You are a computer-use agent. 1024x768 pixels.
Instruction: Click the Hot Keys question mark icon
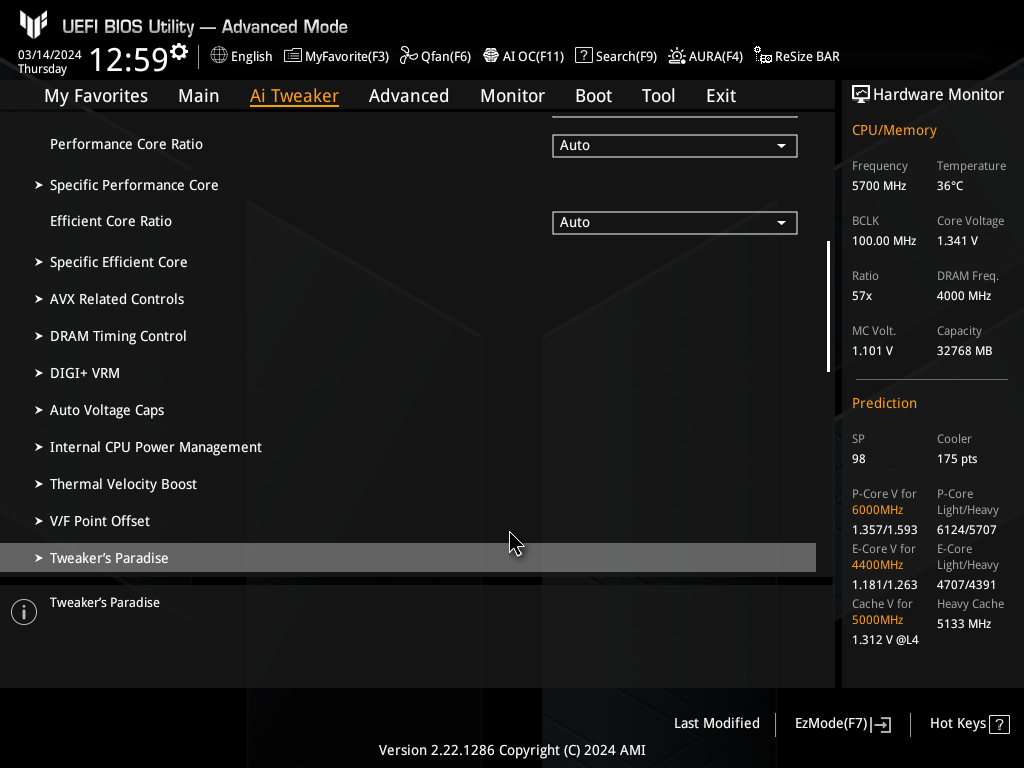(x=999, y=724)
